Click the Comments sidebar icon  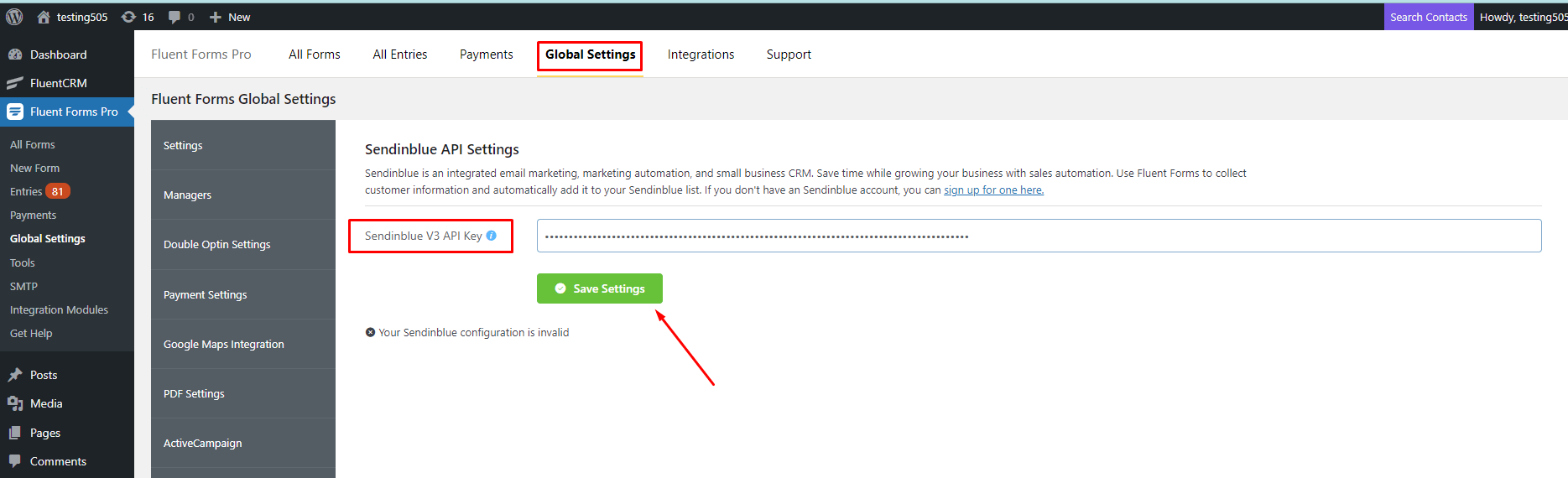point(15,461)
